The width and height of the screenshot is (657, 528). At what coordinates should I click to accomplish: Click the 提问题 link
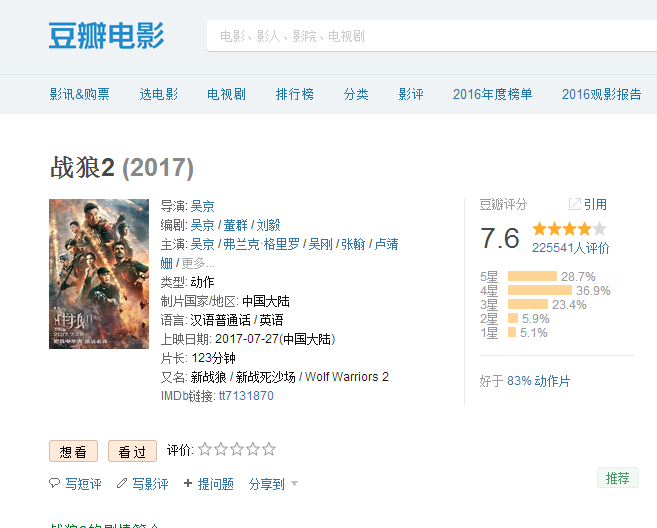pos(216,484)
